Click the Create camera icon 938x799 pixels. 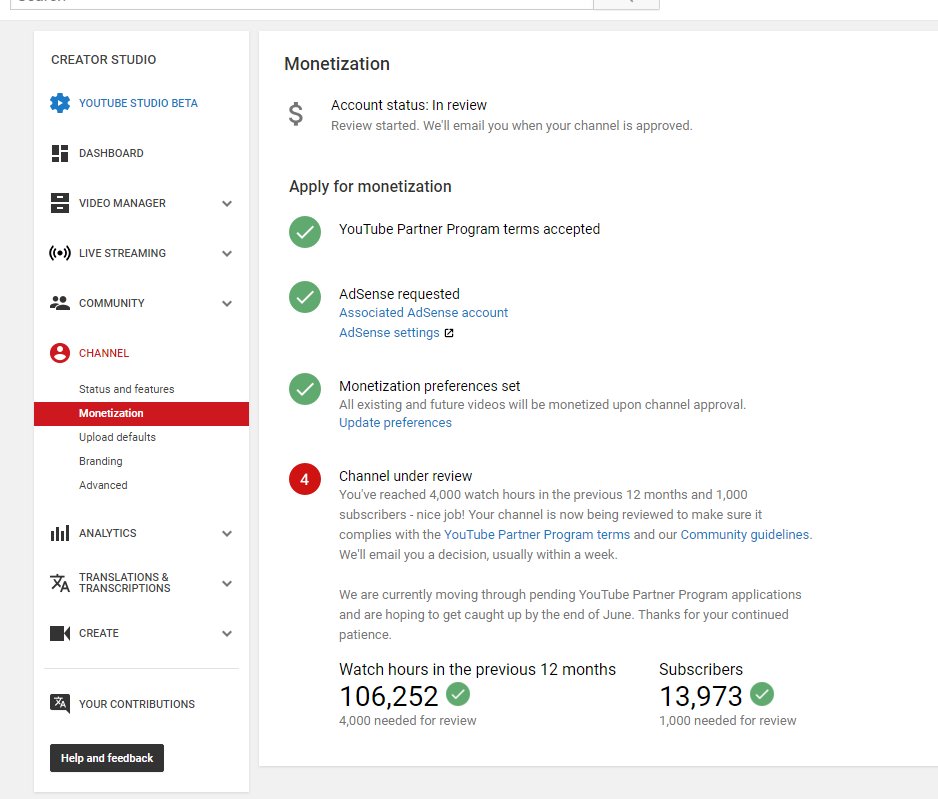(60, 633)
